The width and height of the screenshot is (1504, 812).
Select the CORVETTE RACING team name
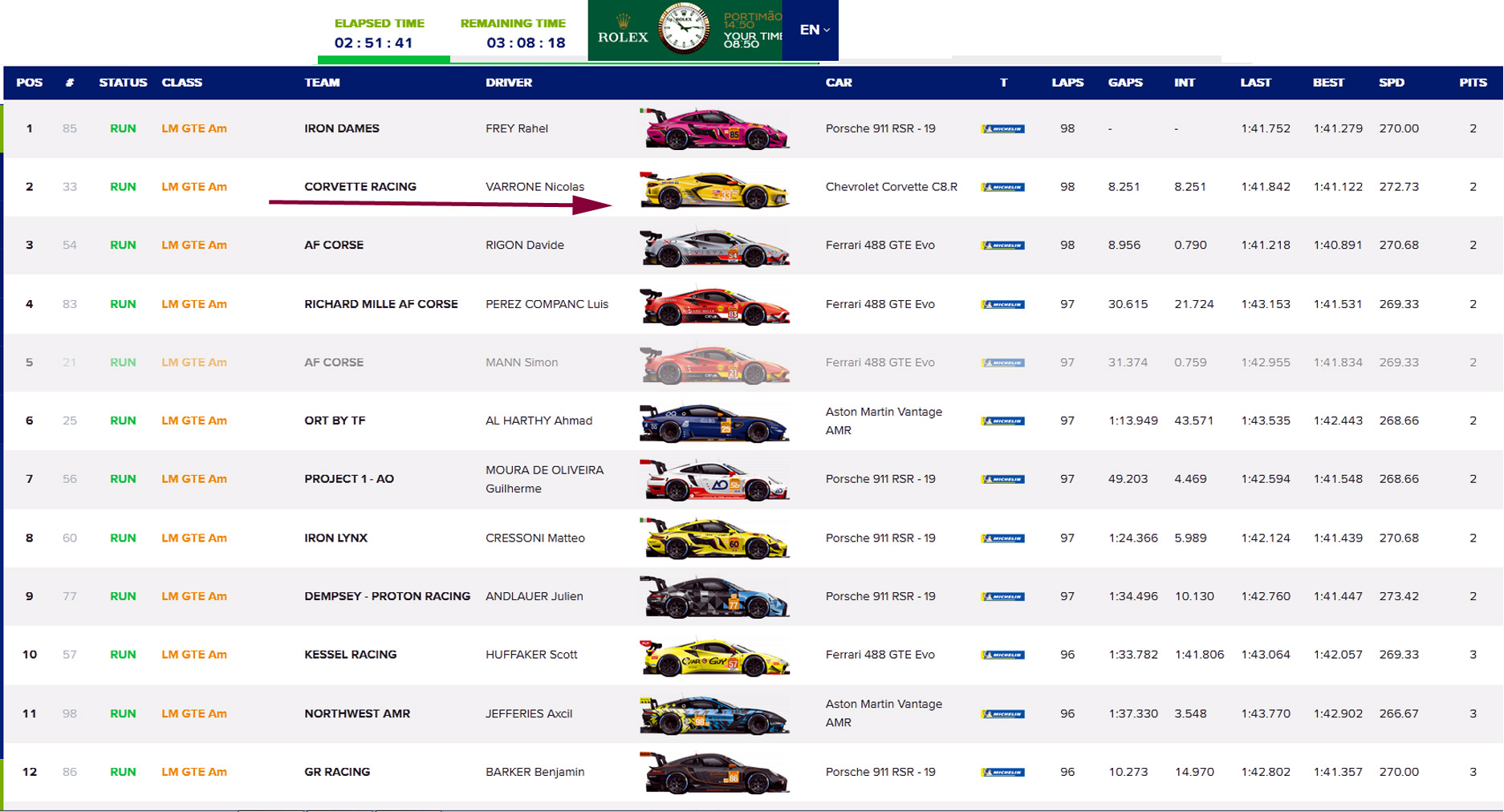click(x=360, y=187)
